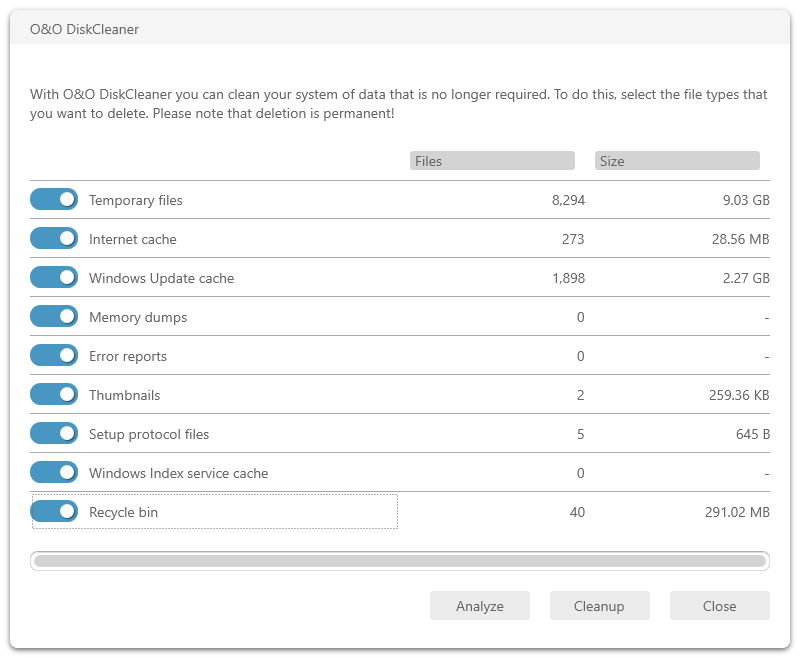Image resolution: width=800 pixels, height=658 pixels.
Task: Click the progress bar at bottom
Action: (400, 561)
